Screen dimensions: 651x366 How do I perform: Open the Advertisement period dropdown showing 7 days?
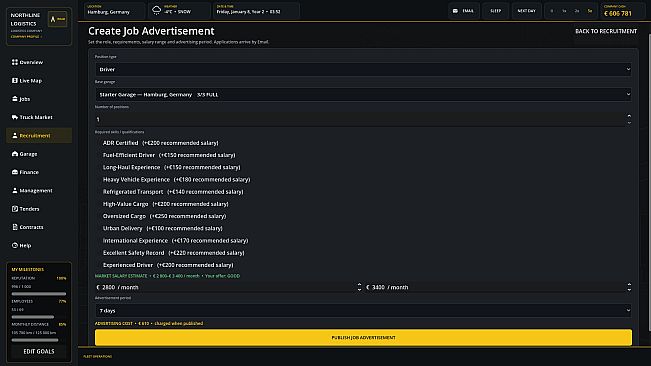pos(363,310)
